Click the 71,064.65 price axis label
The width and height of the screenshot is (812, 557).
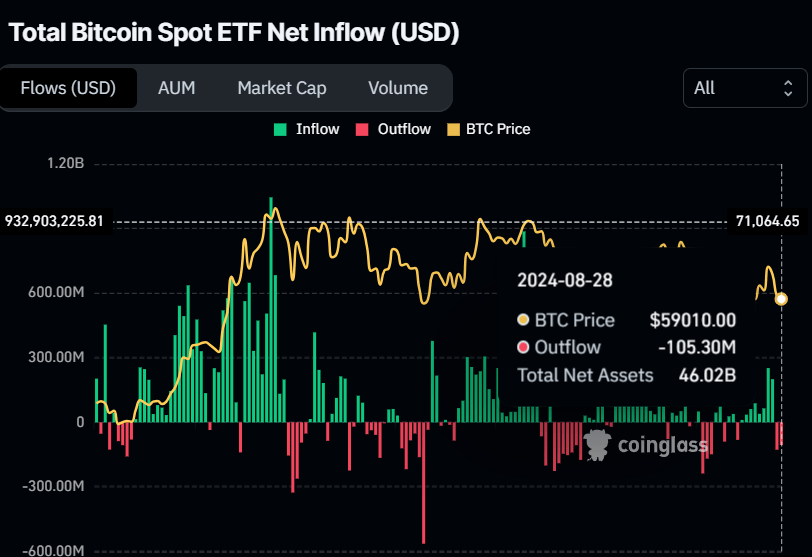pyautogui.click(x=767, y=221)
